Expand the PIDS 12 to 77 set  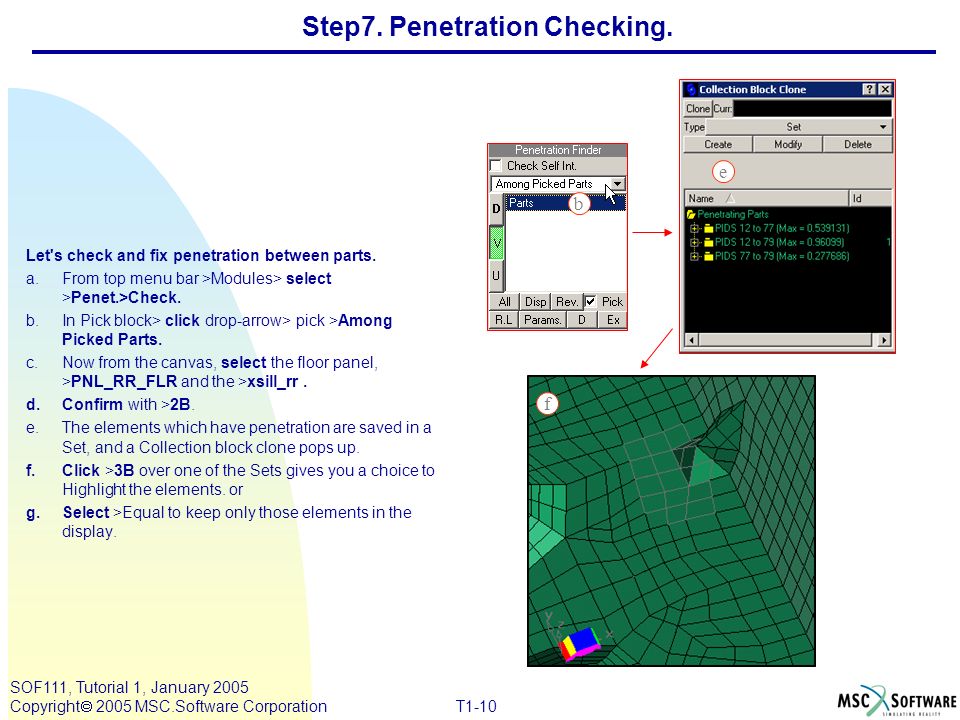pos(694,228)
